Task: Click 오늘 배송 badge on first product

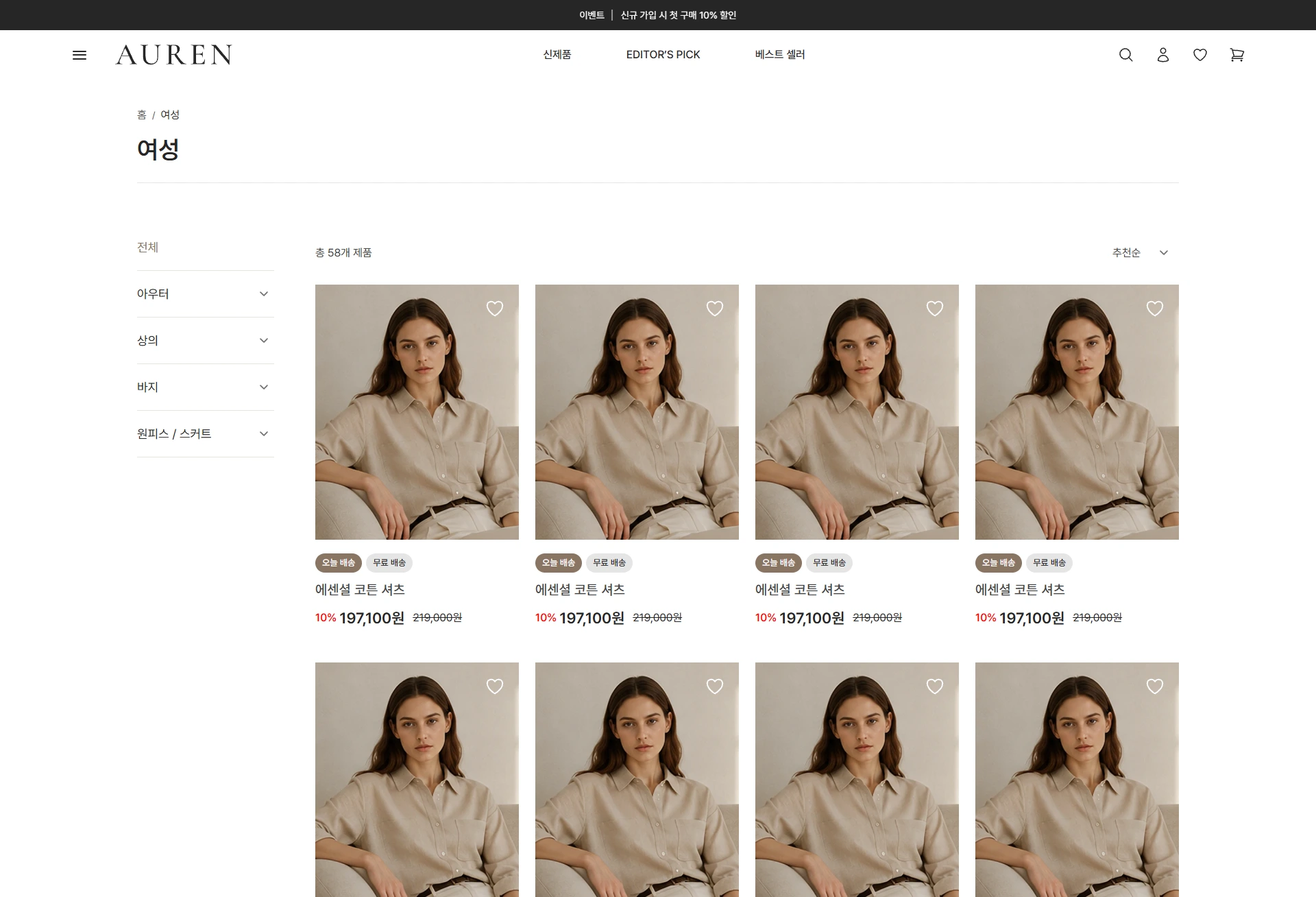Action: click(339, 563)
